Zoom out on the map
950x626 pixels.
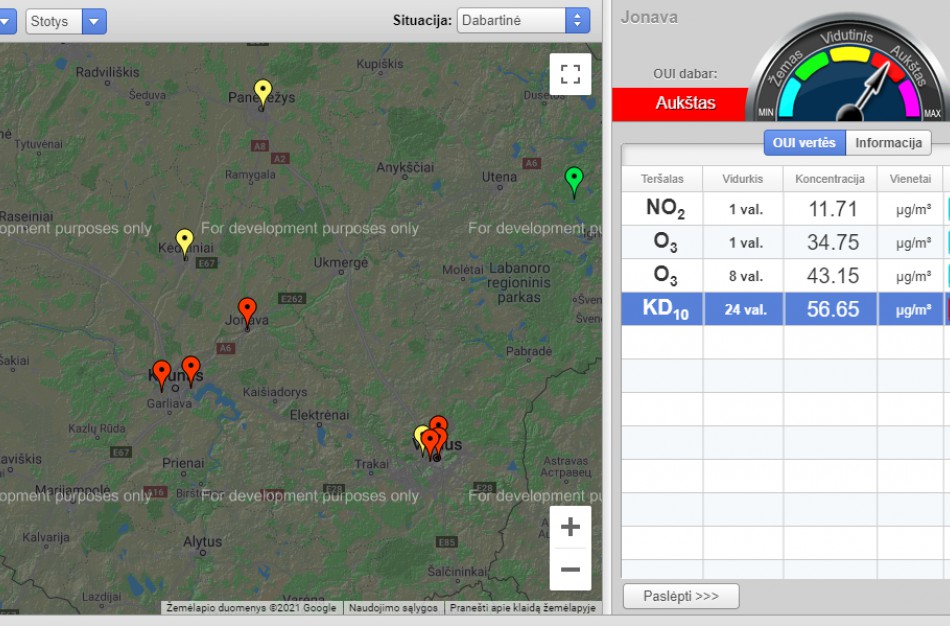pos(570,570)
